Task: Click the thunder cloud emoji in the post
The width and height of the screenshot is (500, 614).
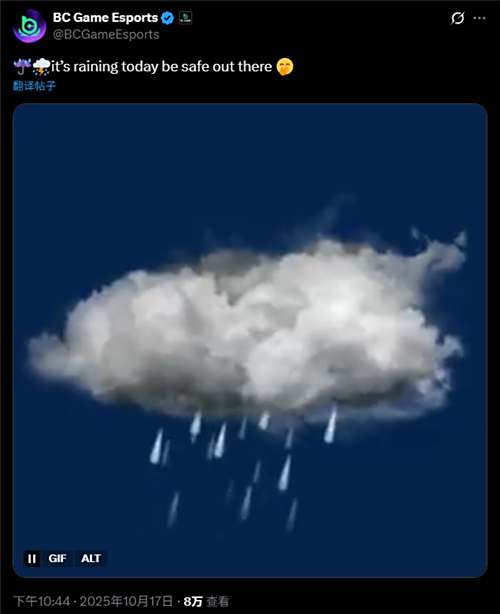Action: pos(41,67)
